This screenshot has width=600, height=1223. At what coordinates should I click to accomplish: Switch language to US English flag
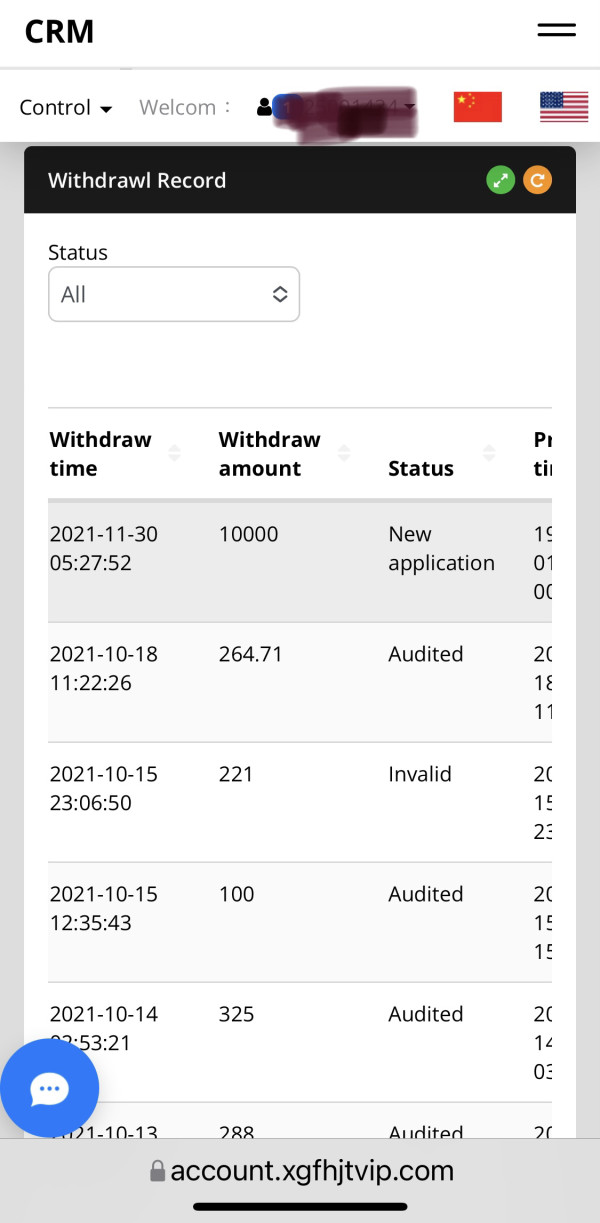(564, 106)
